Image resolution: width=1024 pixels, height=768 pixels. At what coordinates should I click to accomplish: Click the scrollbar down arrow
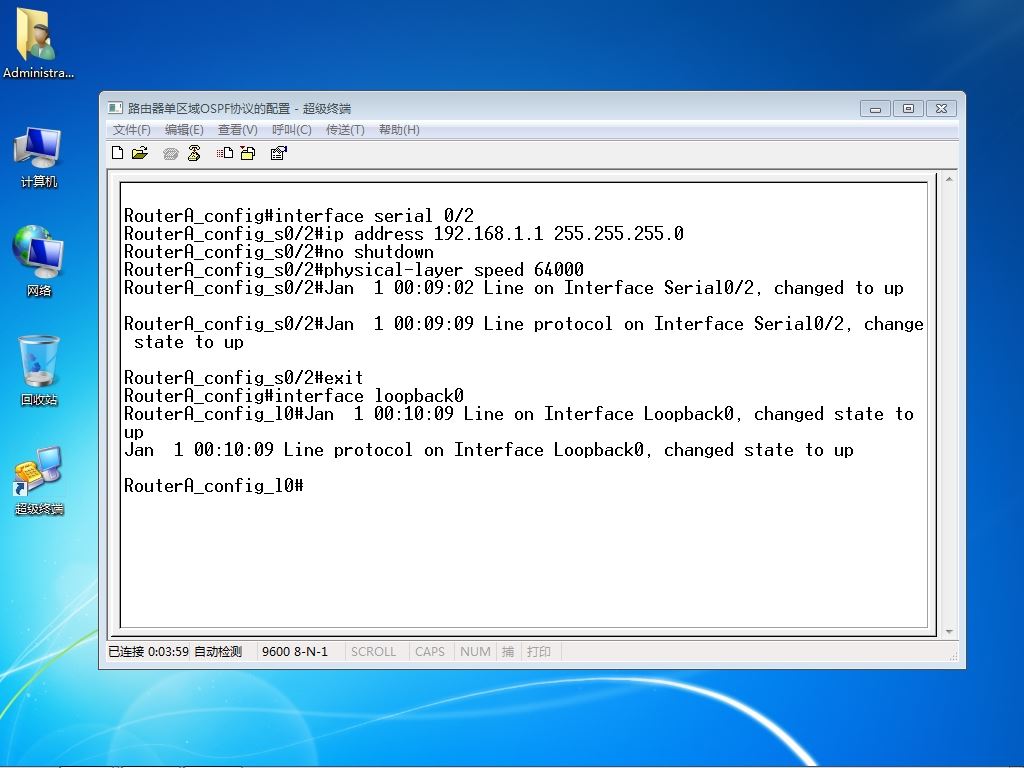949,632
